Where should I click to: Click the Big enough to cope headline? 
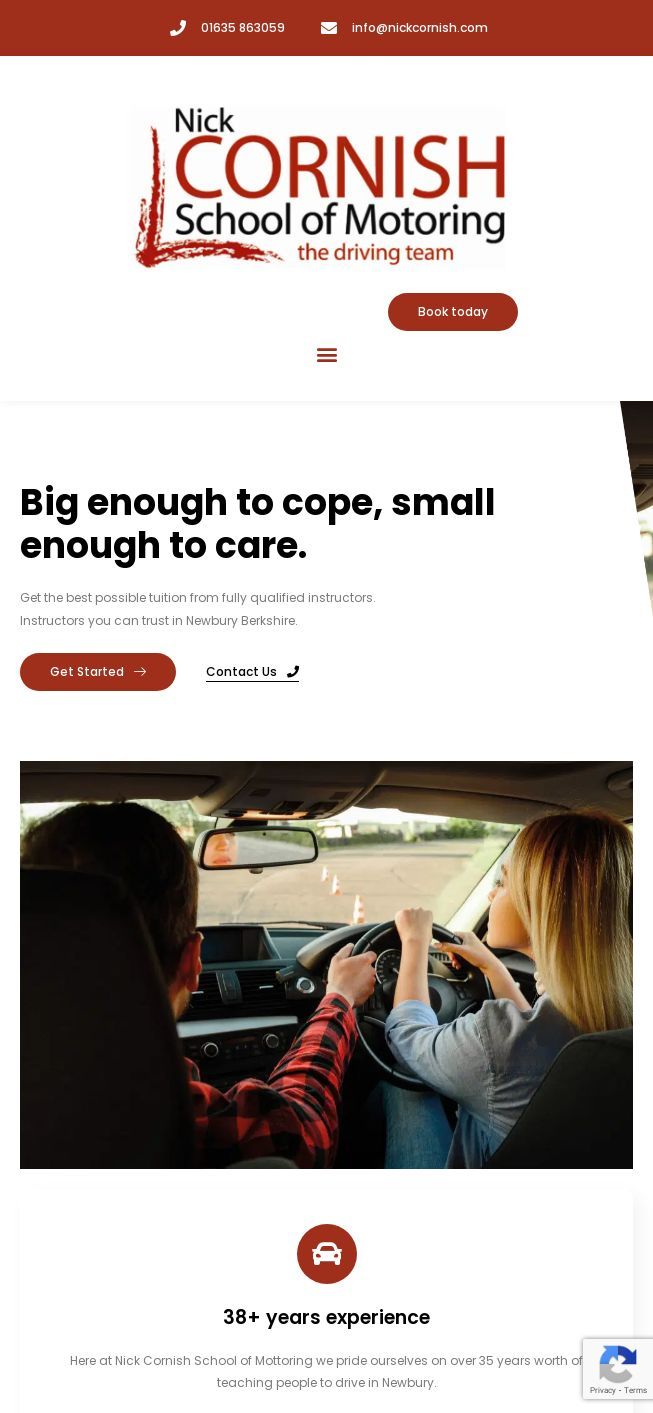tap(258, 524)
